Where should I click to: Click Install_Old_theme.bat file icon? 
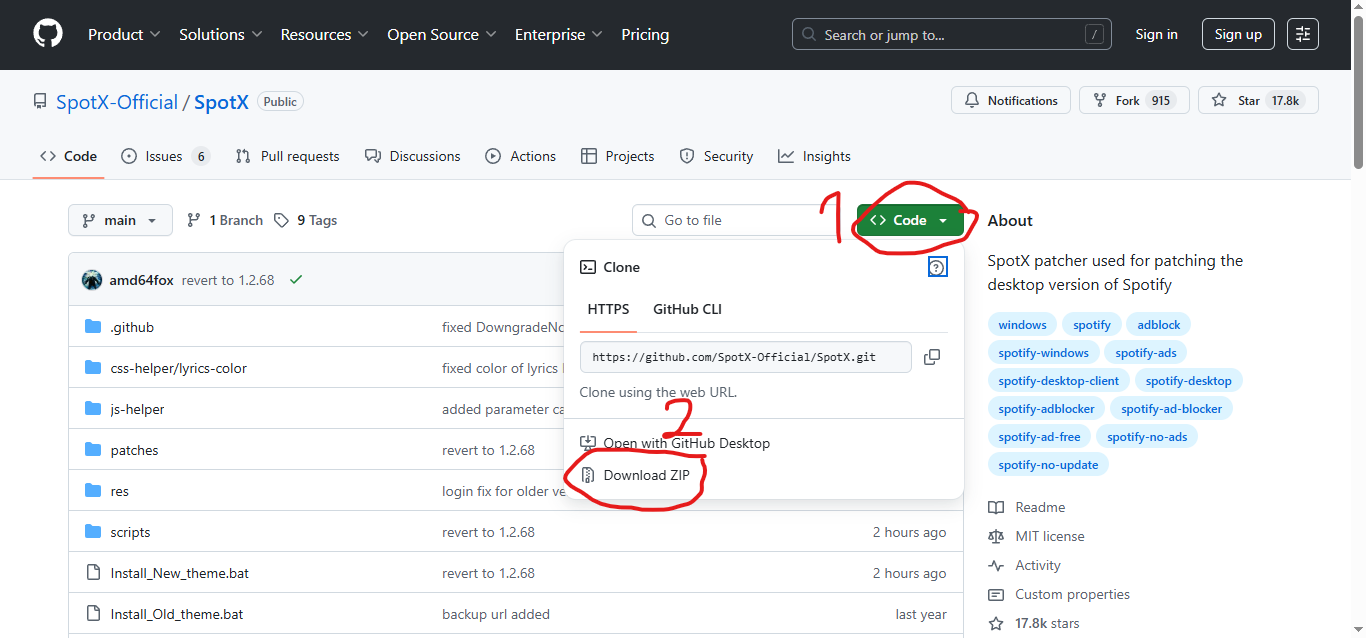point(93,614)
